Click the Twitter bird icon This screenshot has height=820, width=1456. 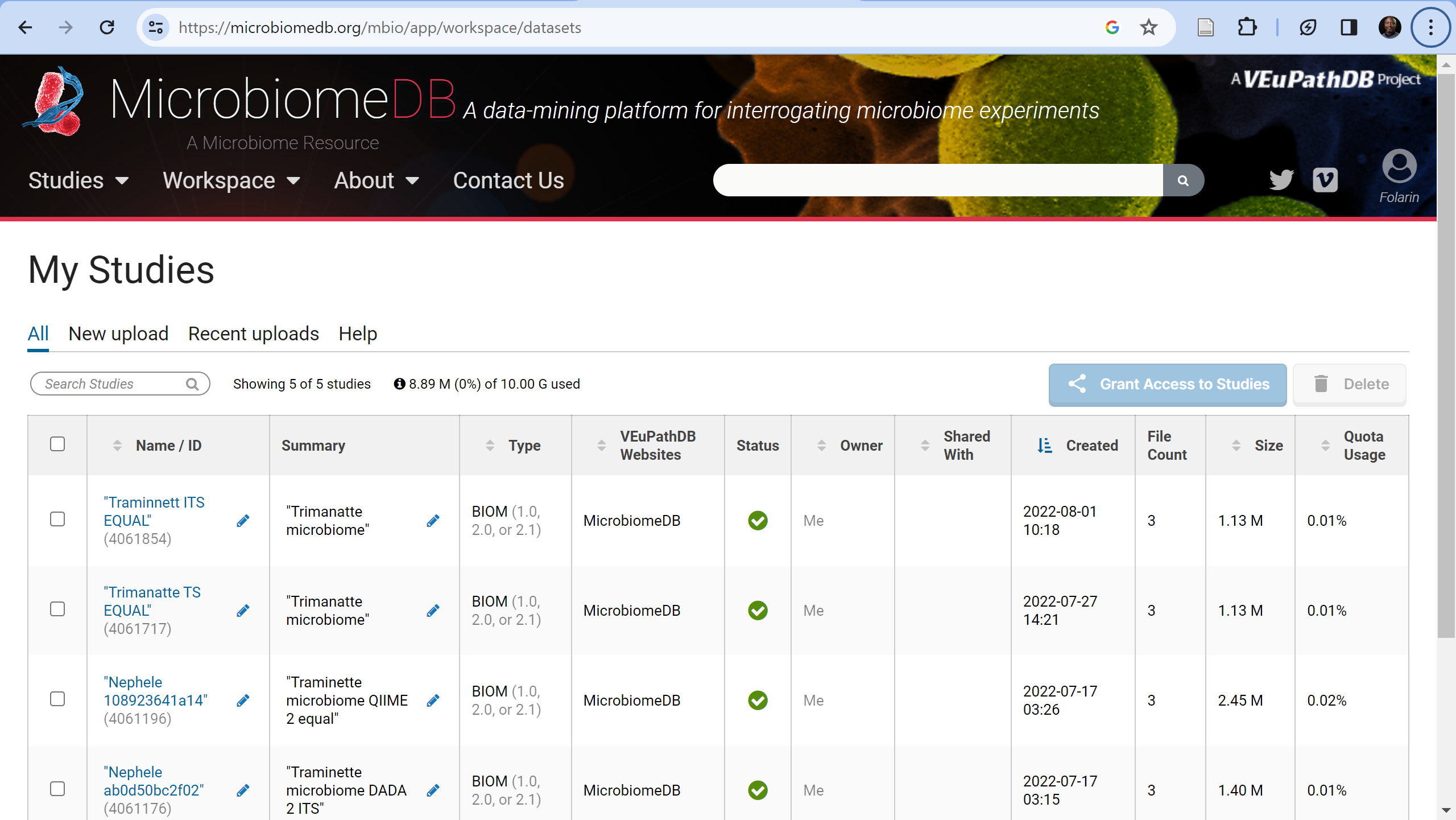[1281, 180]
